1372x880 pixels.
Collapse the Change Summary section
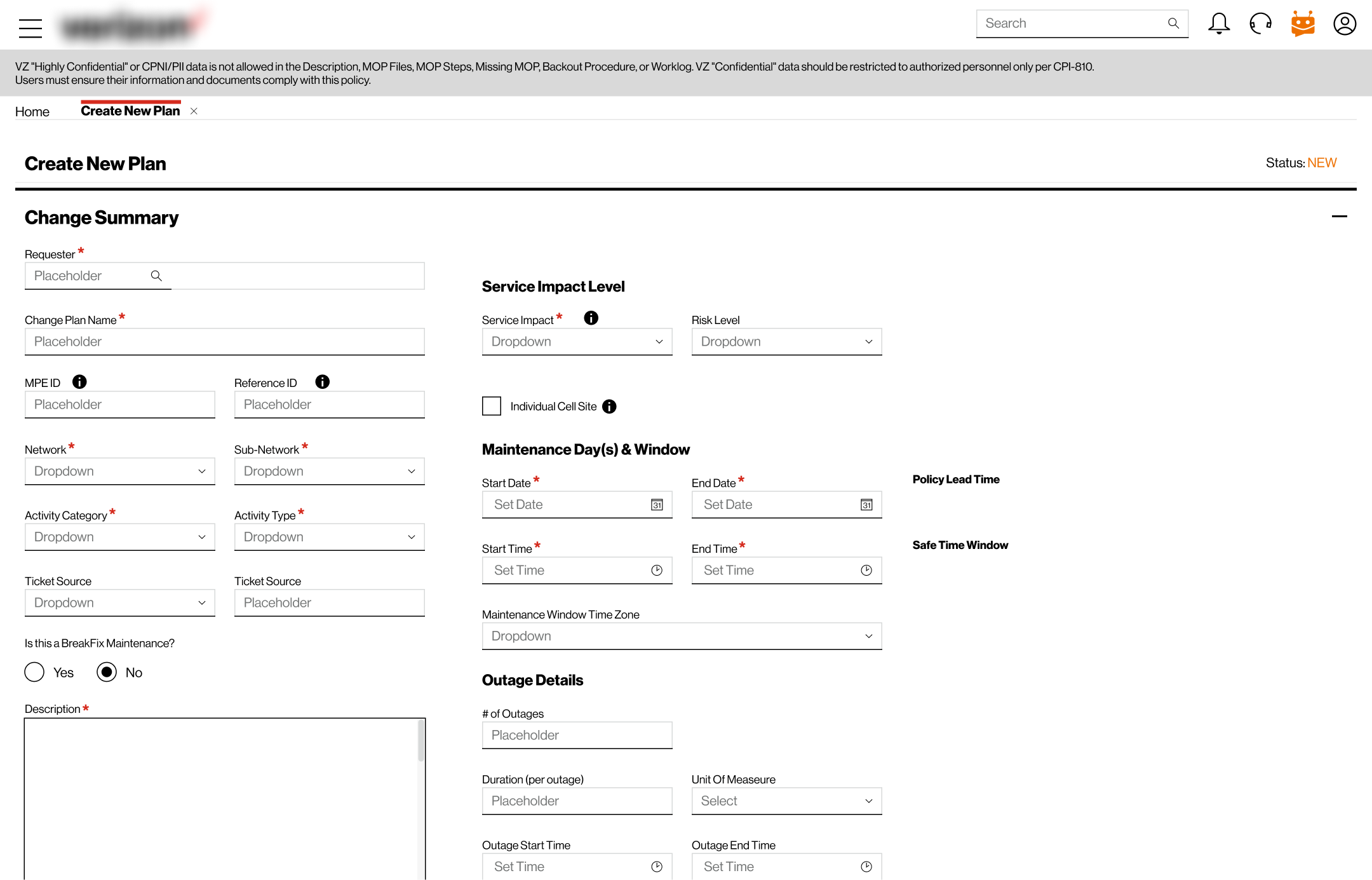[x=1340, y=217]
